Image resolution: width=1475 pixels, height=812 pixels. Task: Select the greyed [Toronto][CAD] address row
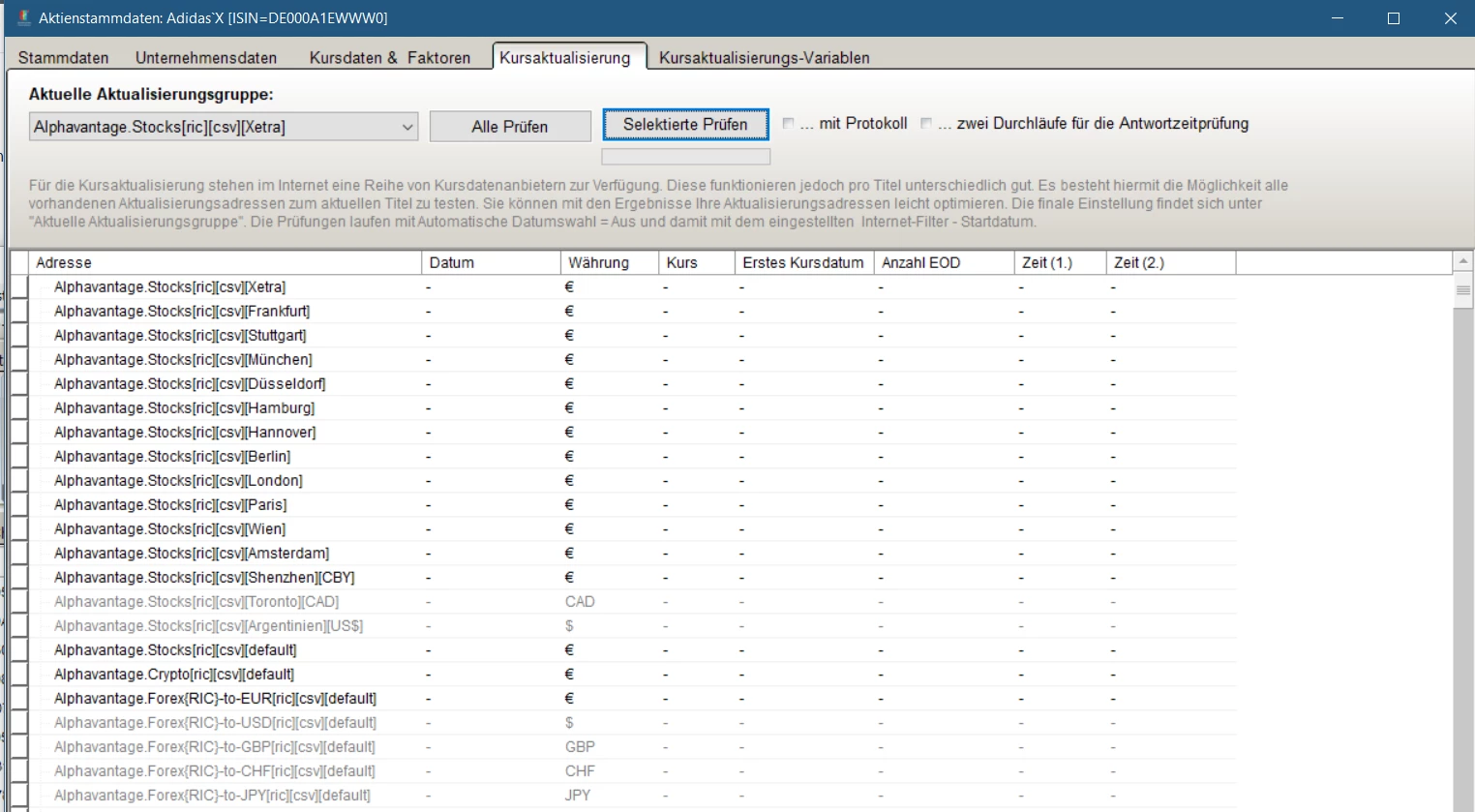[196, 602]
